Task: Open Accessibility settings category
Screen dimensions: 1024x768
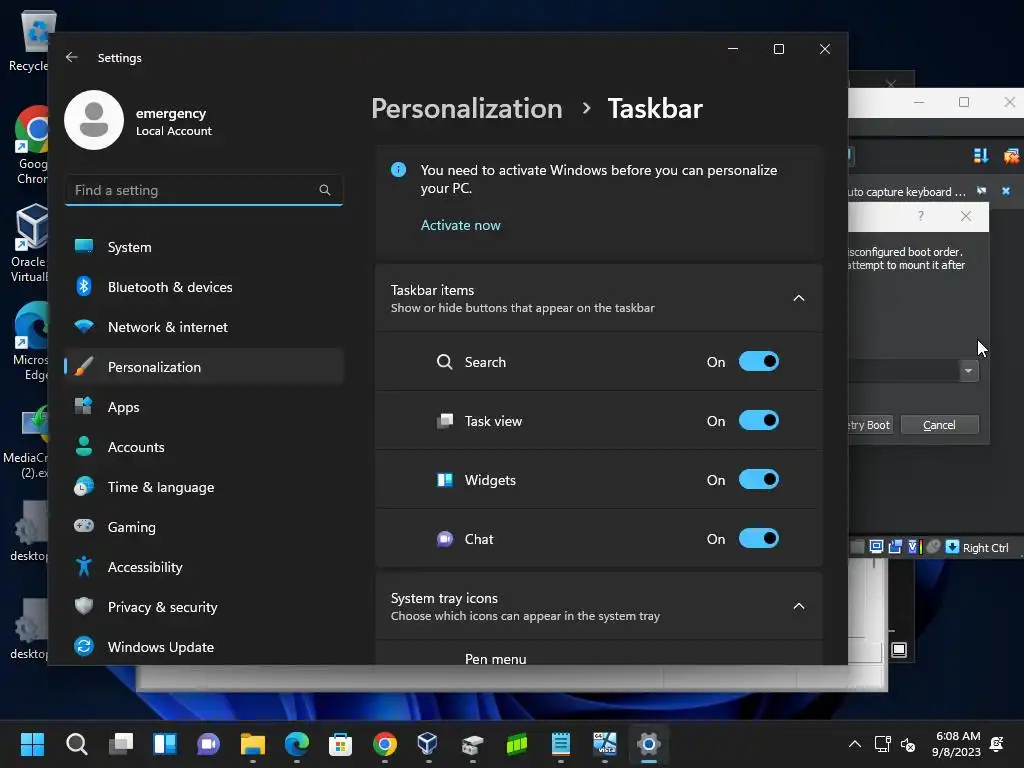Action: click(x=204, y=567)
